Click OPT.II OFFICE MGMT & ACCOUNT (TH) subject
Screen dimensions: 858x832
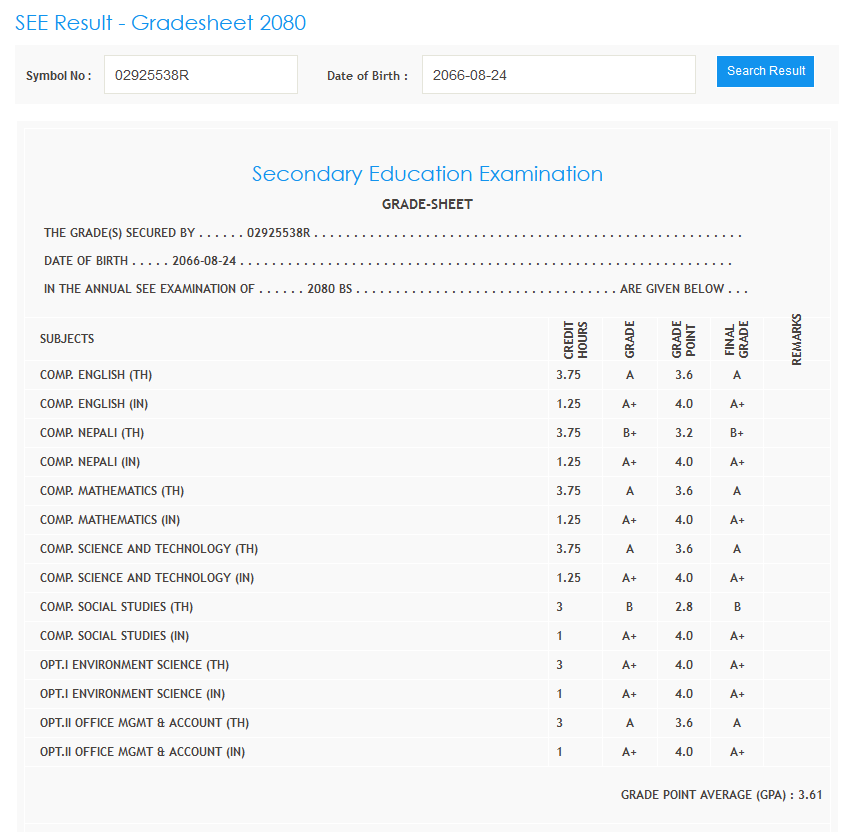click(144, 723)
